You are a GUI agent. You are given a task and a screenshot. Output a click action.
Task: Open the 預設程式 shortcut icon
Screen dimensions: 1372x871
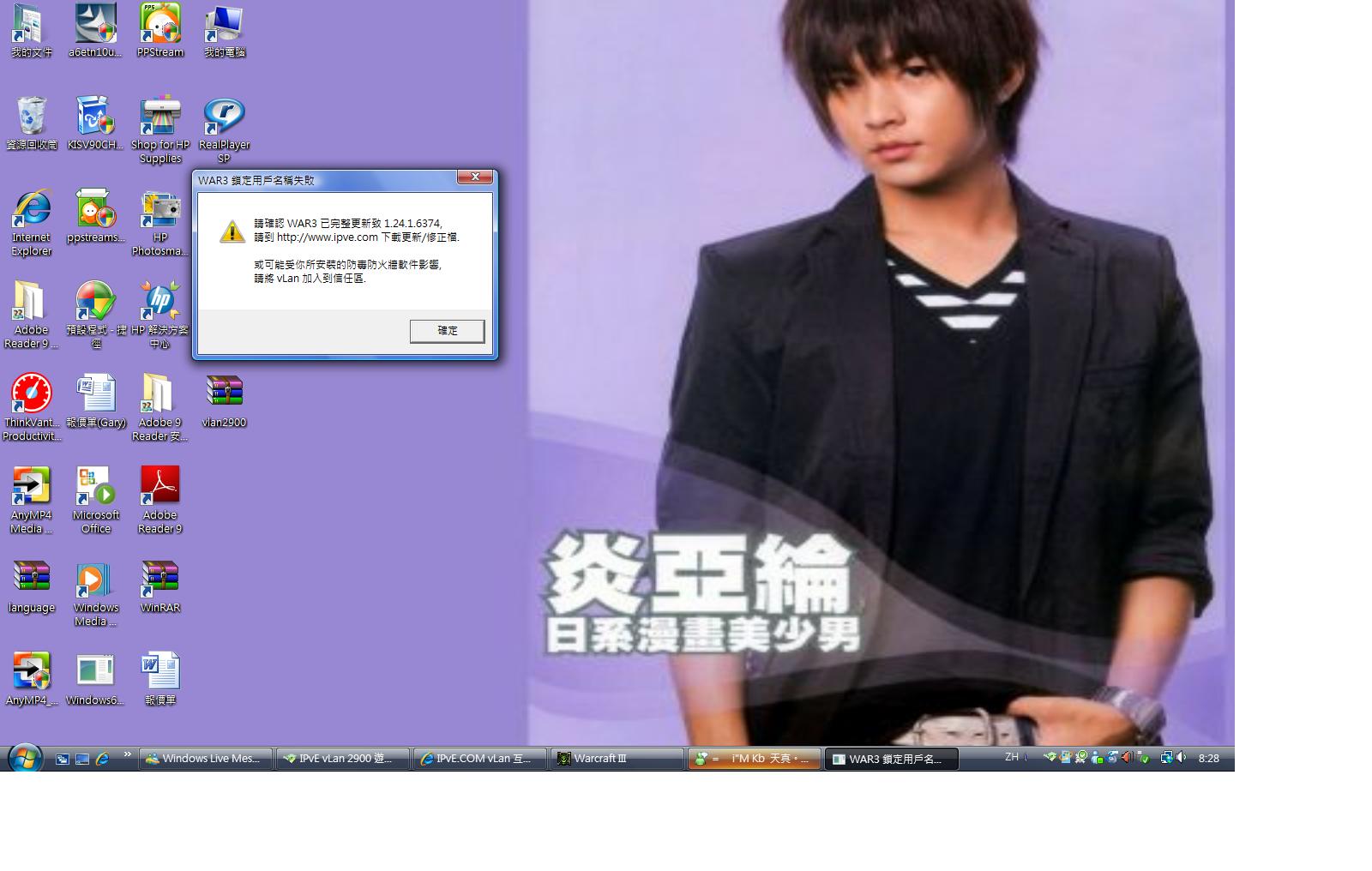point(95,315)
